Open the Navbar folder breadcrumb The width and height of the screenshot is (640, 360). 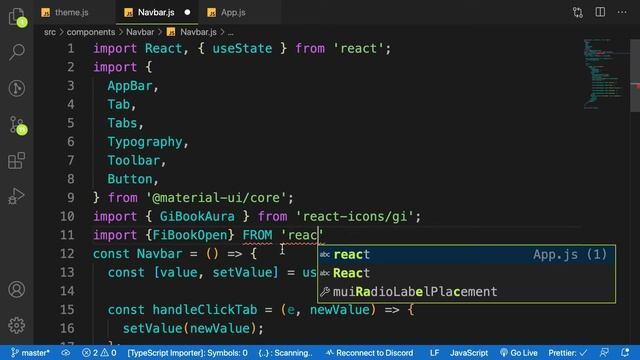(x=140, y=32)
